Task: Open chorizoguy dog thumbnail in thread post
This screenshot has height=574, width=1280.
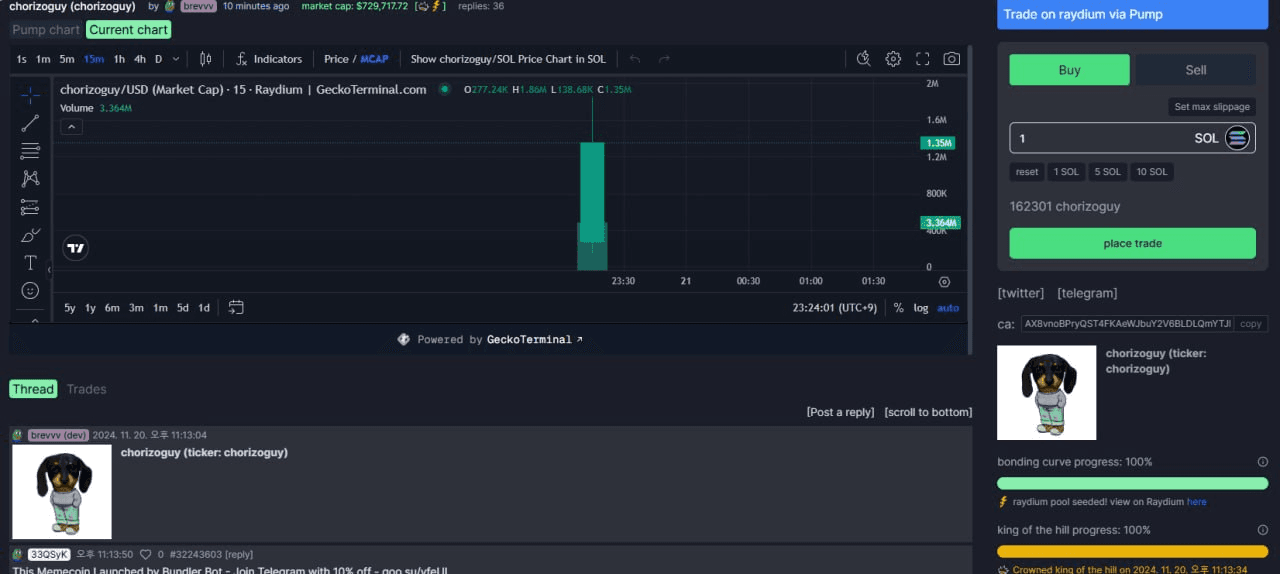Action: 61,491
